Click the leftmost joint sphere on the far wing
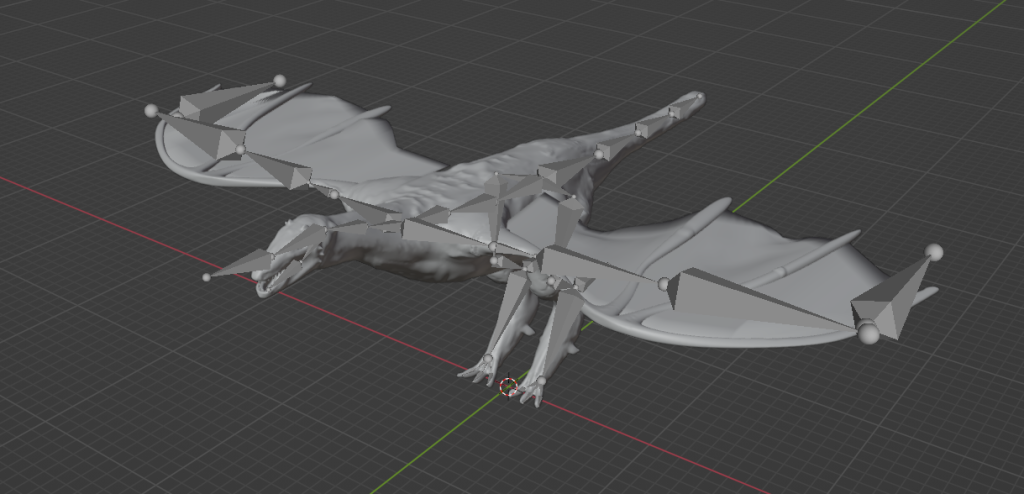 [x=150, y=109]
